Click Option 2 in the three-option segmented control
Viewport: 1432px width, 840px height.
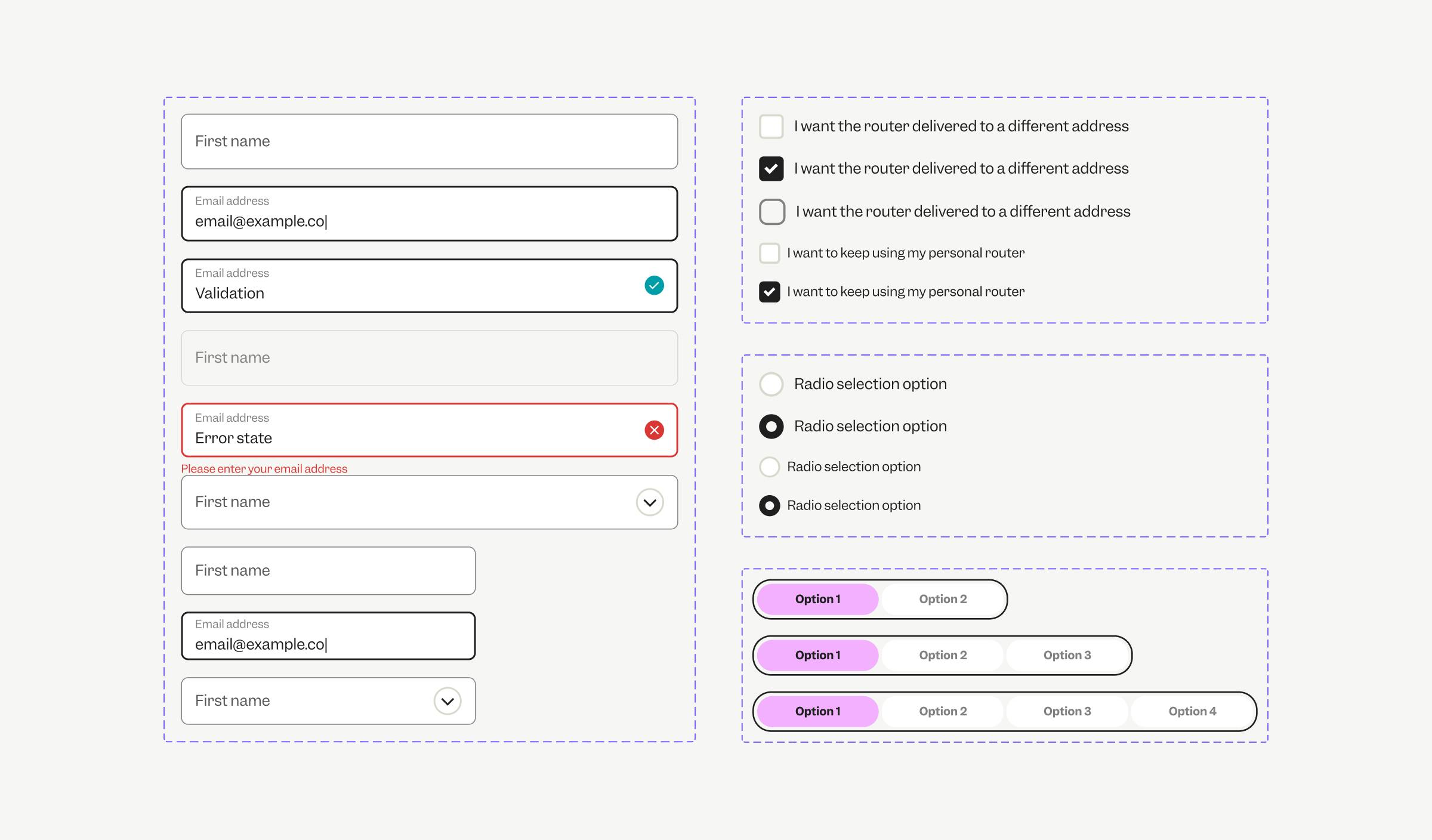[x=943, y=655]
